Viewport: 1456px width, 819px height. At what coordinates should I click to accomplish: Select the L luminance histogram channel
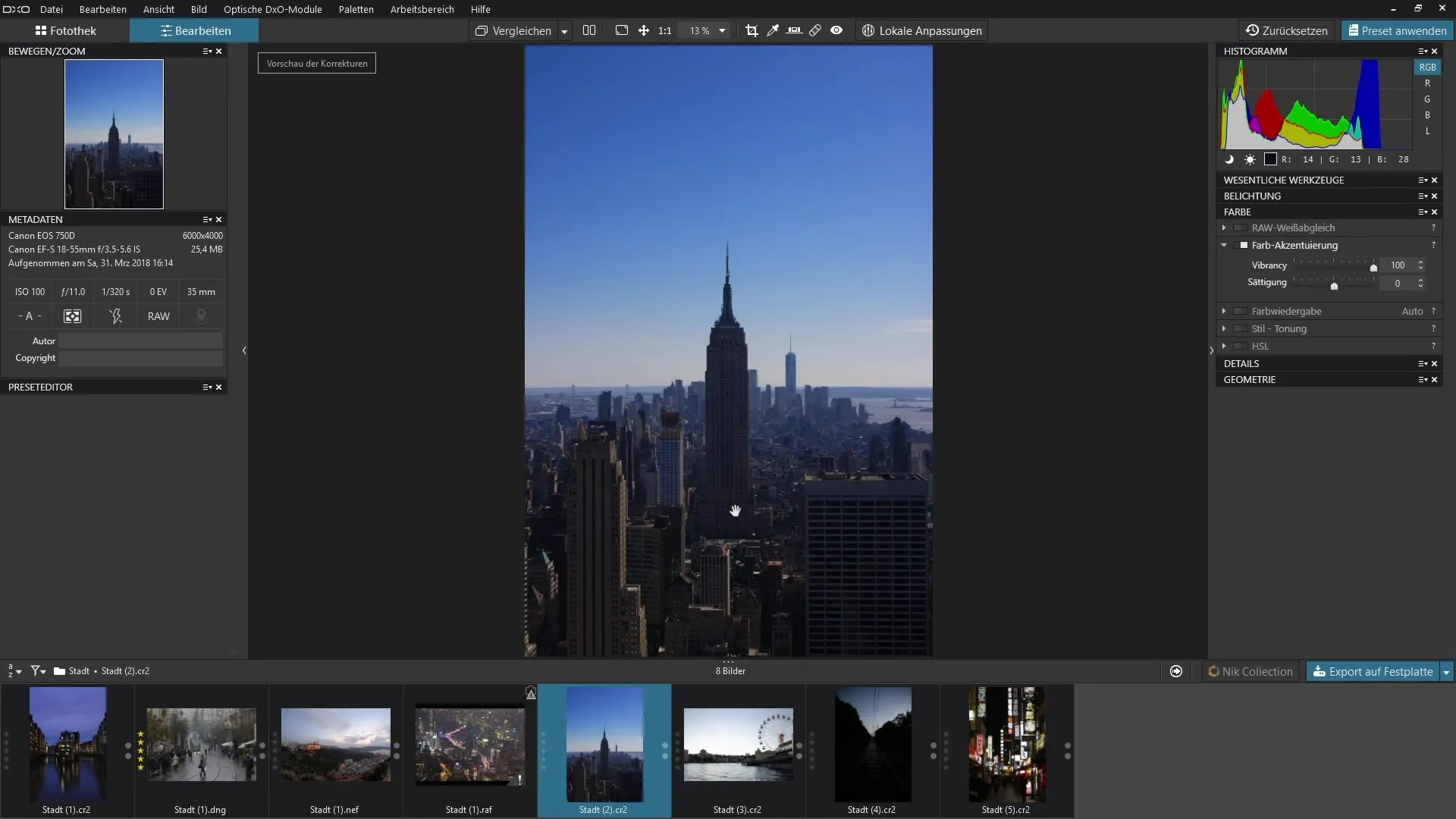(x=1427, y=131)
